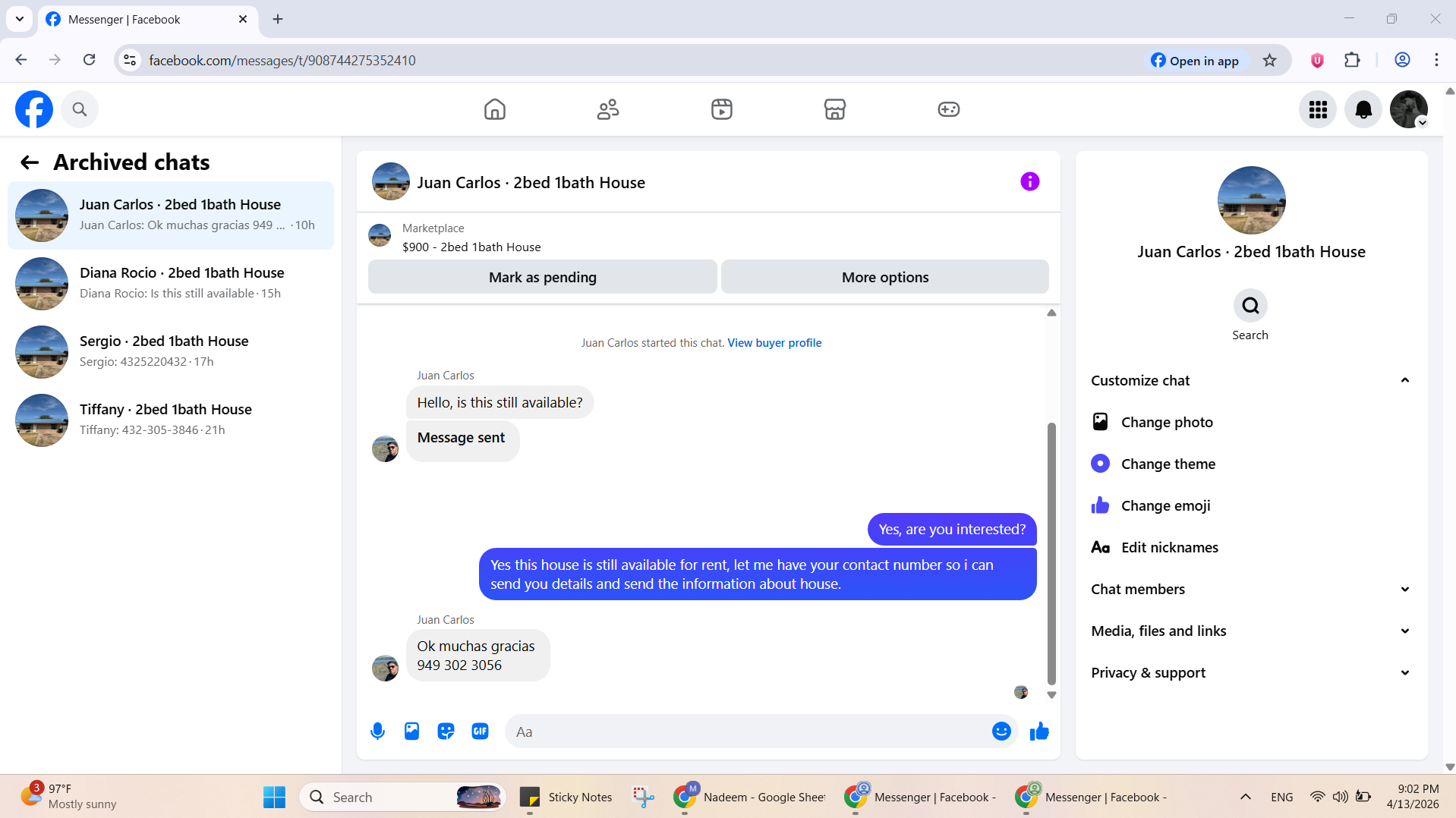Reload the page
This screenshot has height=818, width=1456.
[90, 60]
